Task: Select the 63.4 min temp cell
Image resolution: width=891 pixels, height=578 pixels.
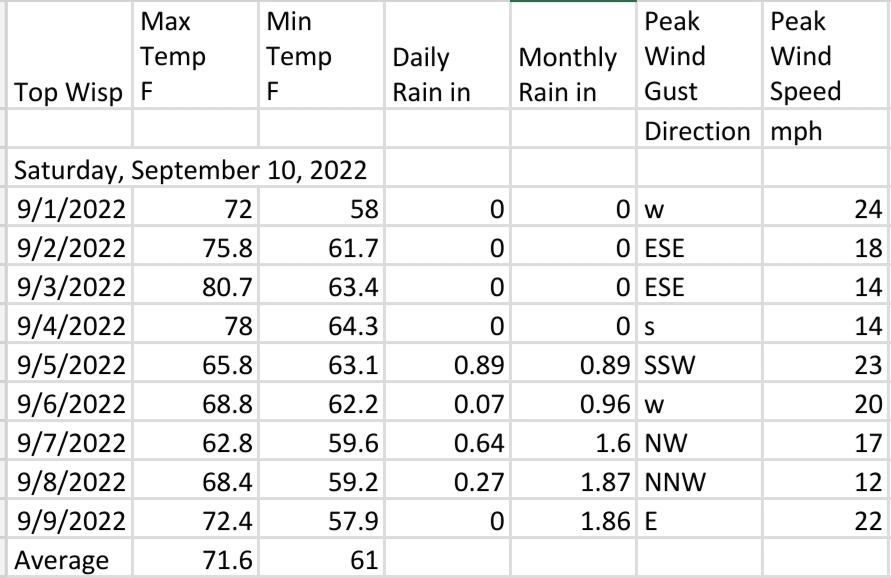Action: click(322, 286)
